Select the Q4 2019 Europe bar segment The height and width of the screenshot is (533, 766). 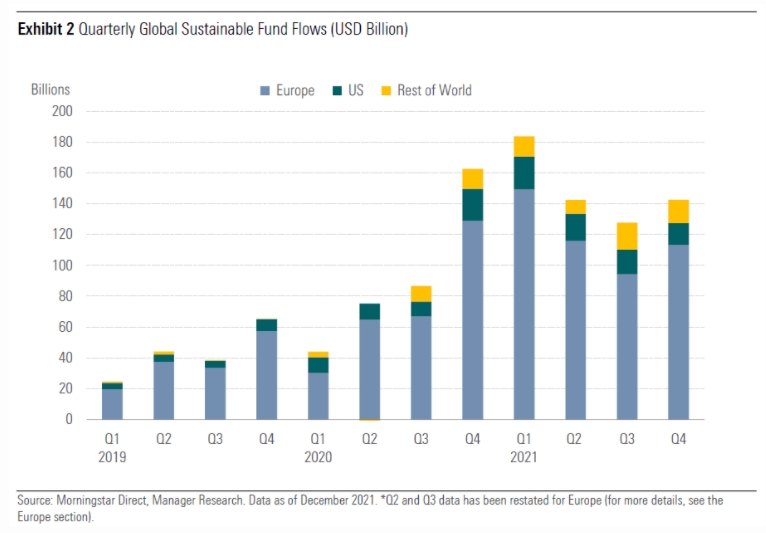click(267, 375)
